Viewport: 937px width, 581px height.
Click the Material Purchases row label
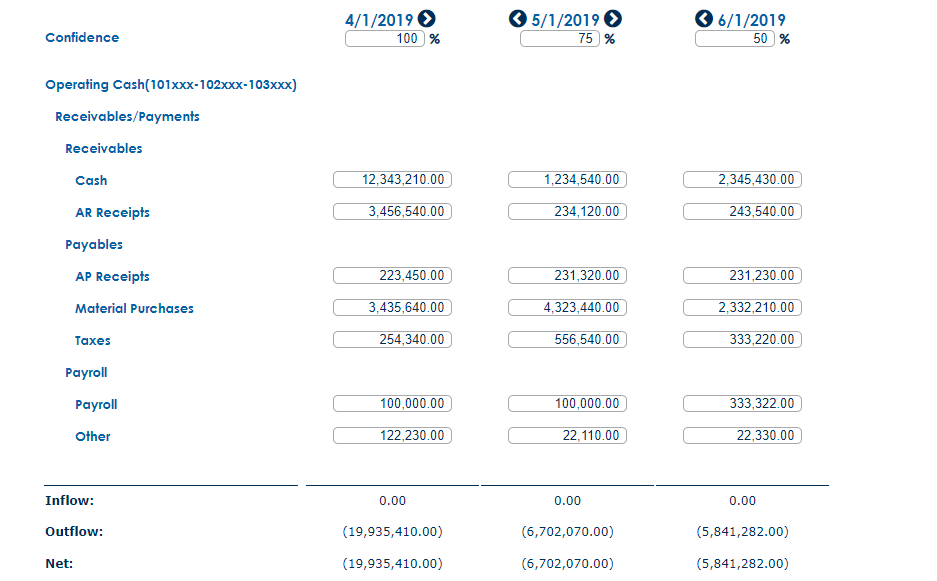[x=134, y=308]
